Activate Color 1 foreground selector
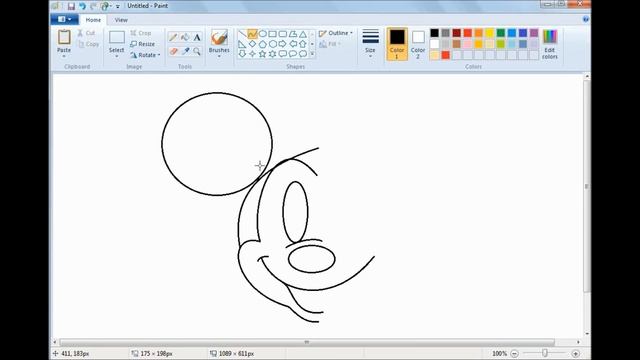640x360 pixels. (397, 44)
